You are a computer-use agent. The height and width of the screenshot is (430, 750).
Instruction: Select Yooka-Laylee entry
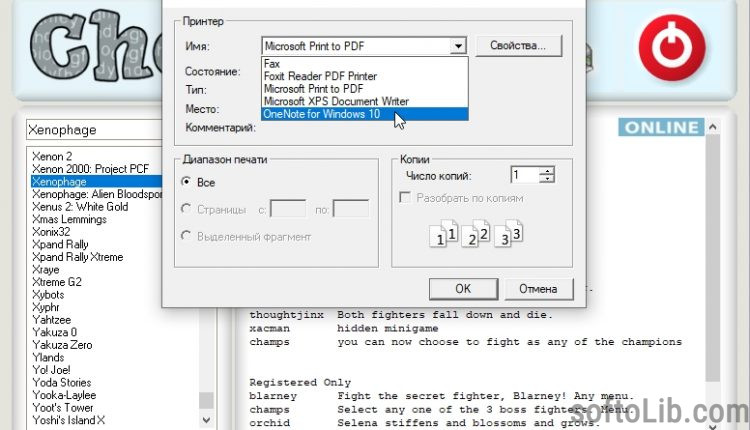64,395
